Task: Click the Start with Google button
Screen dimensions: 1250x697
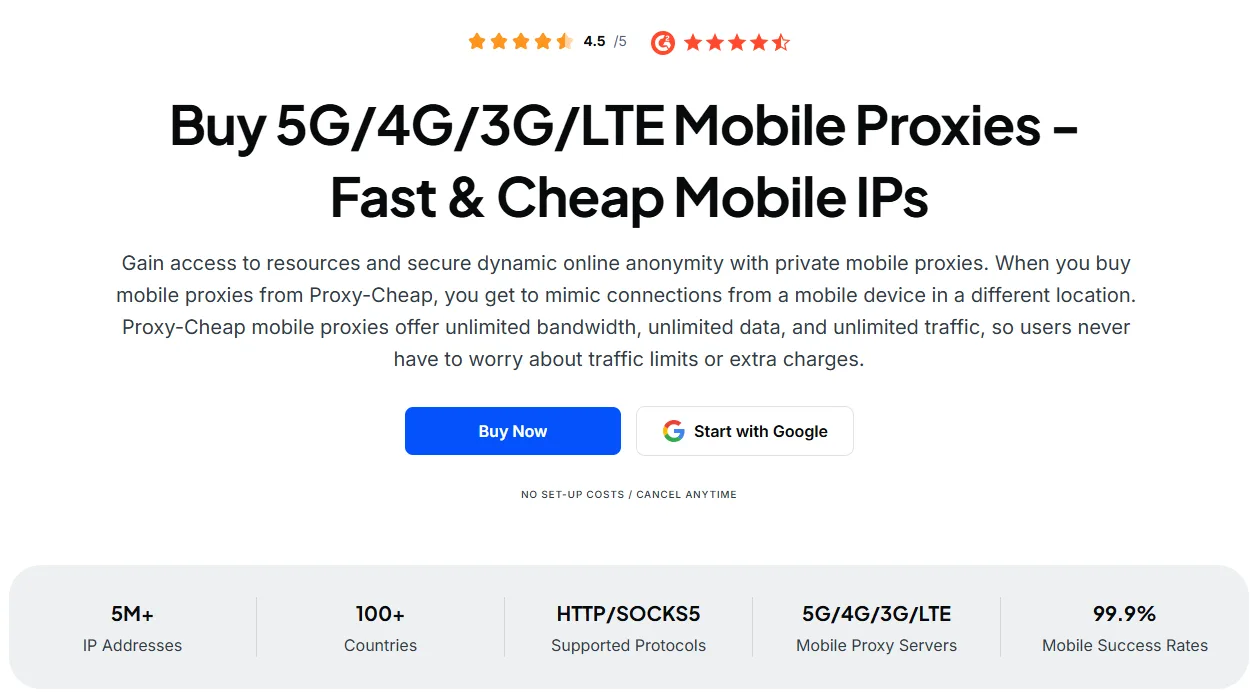Action: tap(744, 430)
